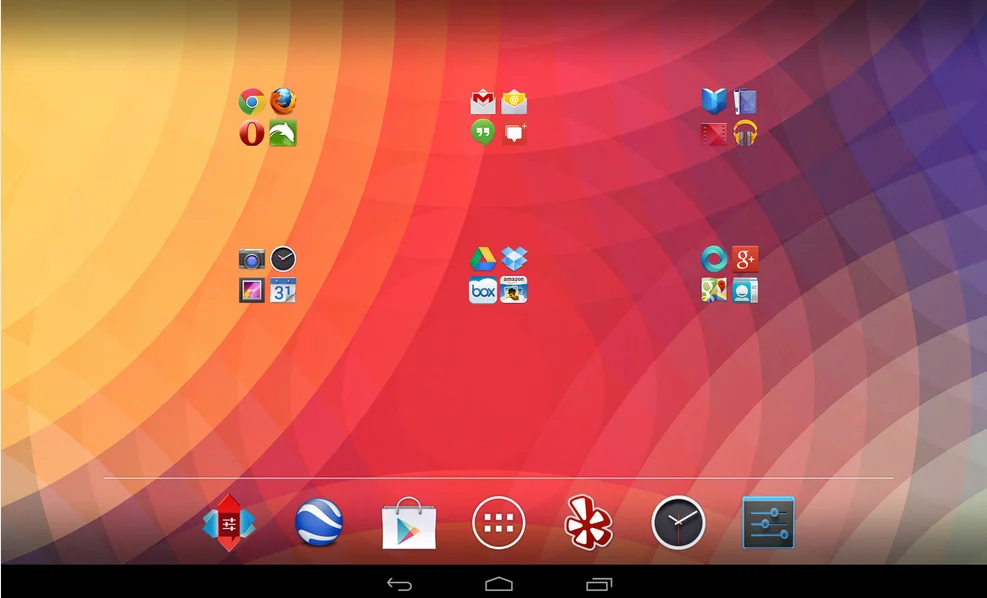This screenshot has width=987, height=598.
Task: Tap the Play Magazines icon
Action: coord(745,101)
